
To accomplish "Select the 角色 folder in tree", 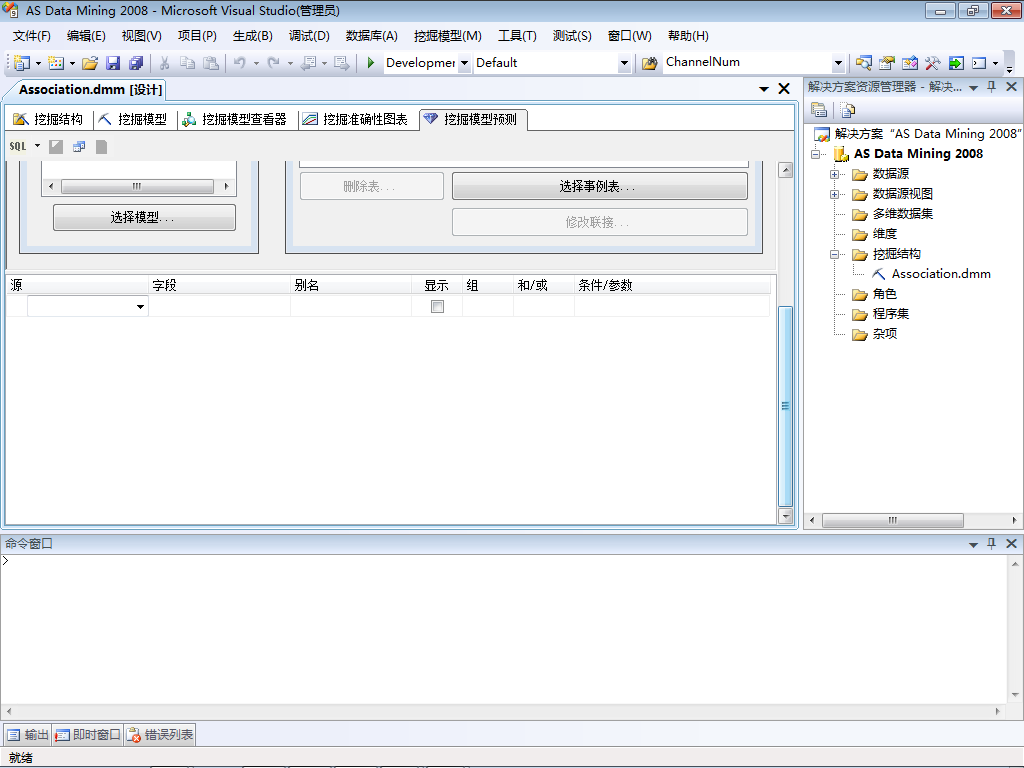I will [884, 295].
